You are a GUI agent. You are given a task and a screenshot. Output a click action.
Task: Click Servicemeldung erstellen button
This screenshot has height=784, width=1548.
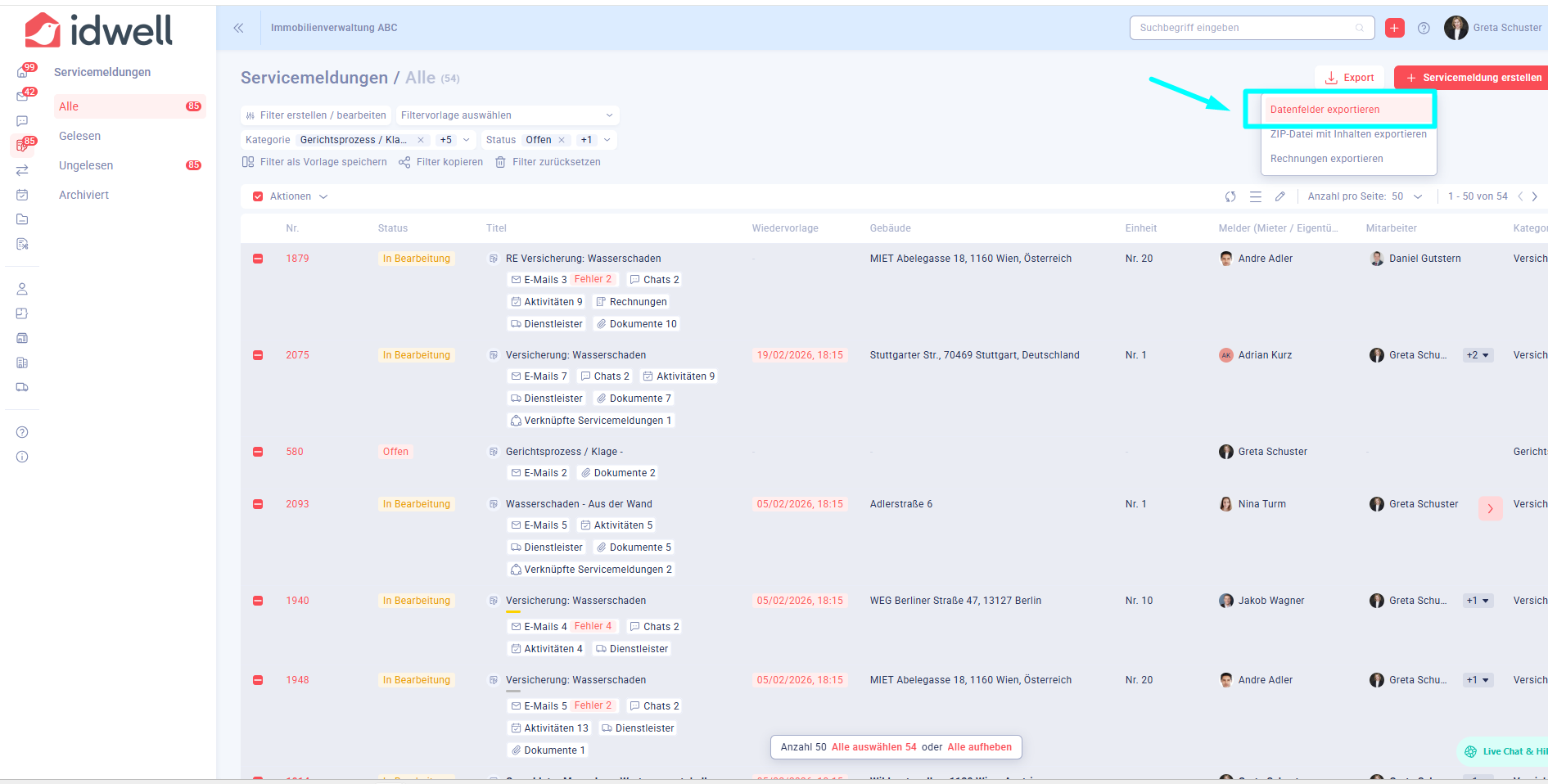point(1473,78)
